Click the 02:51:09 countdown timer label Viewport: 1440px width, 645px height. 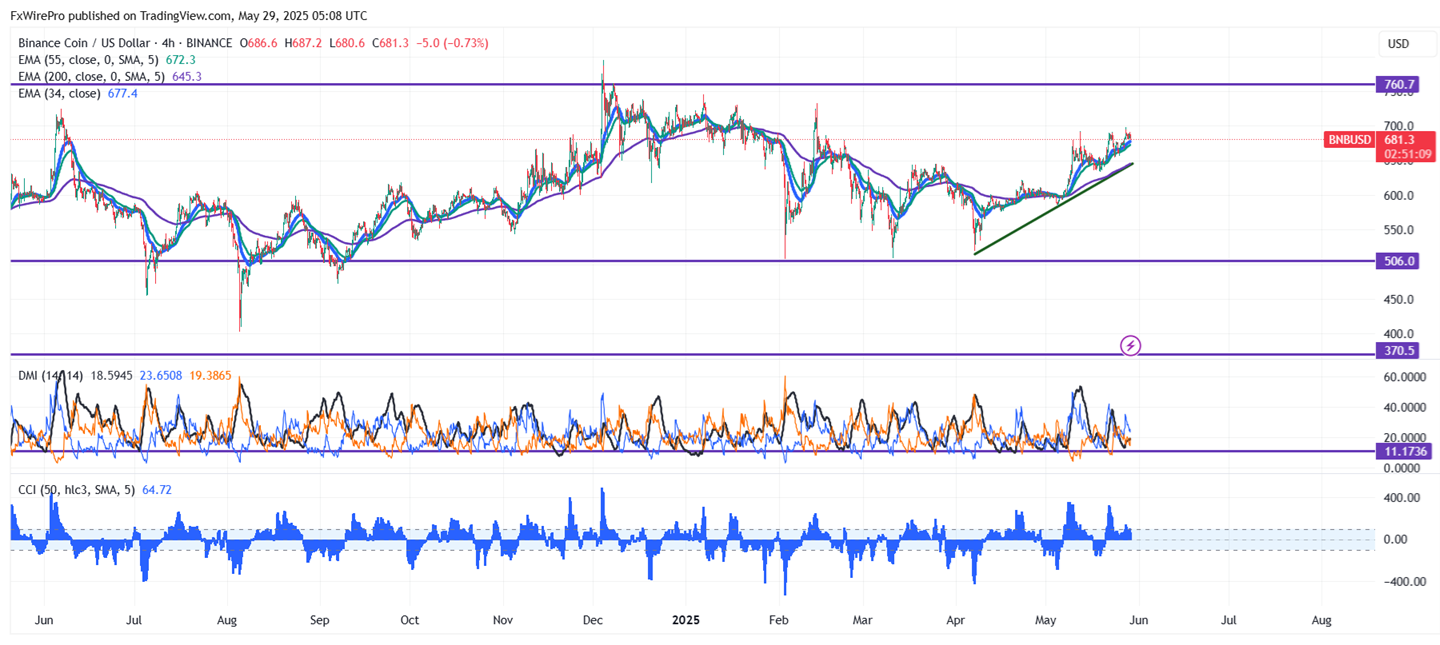point(1407,154)
